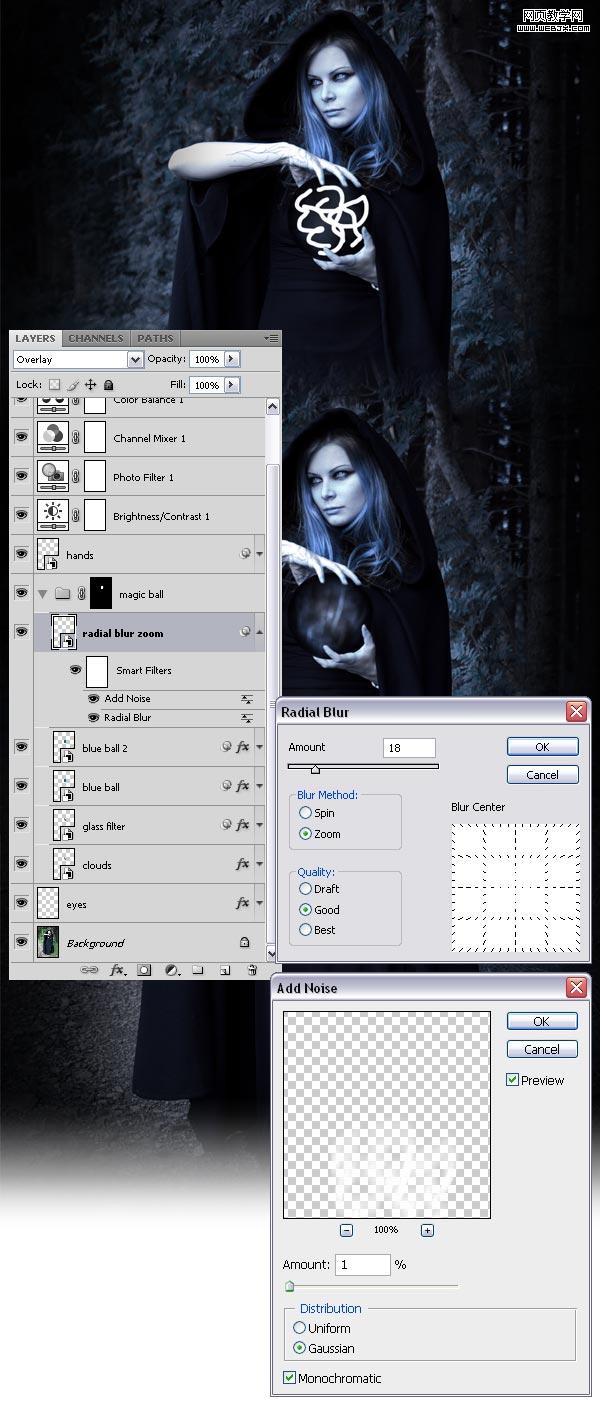Open Radial Blur filter blending options icon

click(x=246, y=718)
